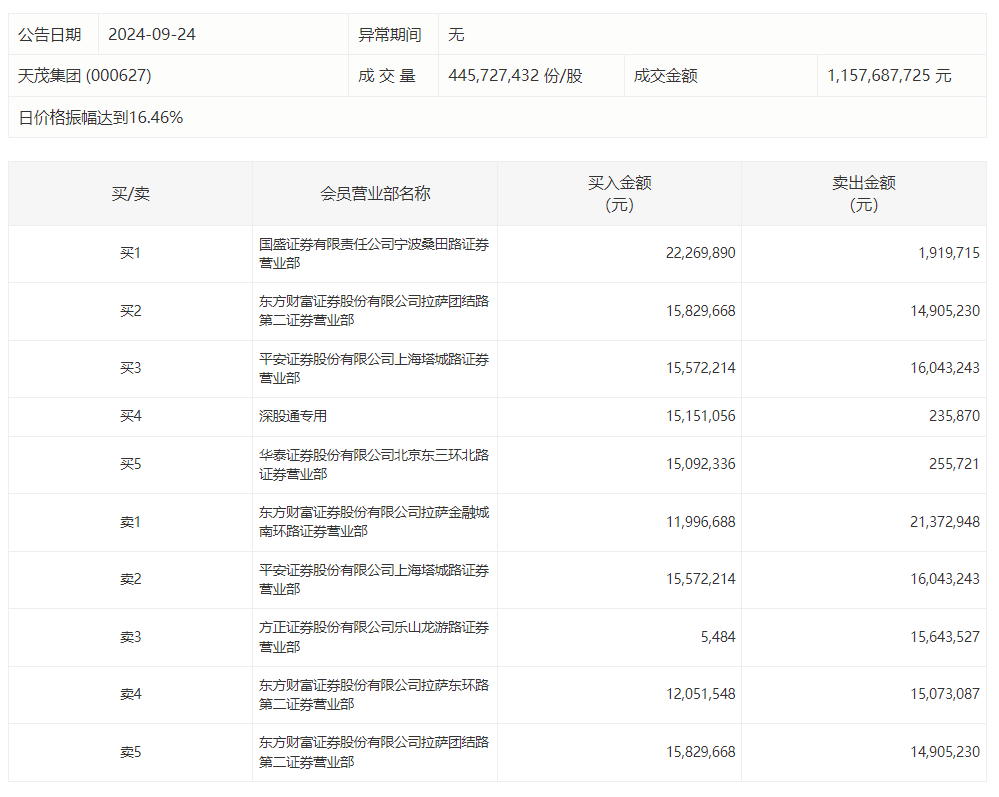Click the turnover value 1,157,687,725 元
Viewport: 999px width, 797px height.
(x=889, y=76)
